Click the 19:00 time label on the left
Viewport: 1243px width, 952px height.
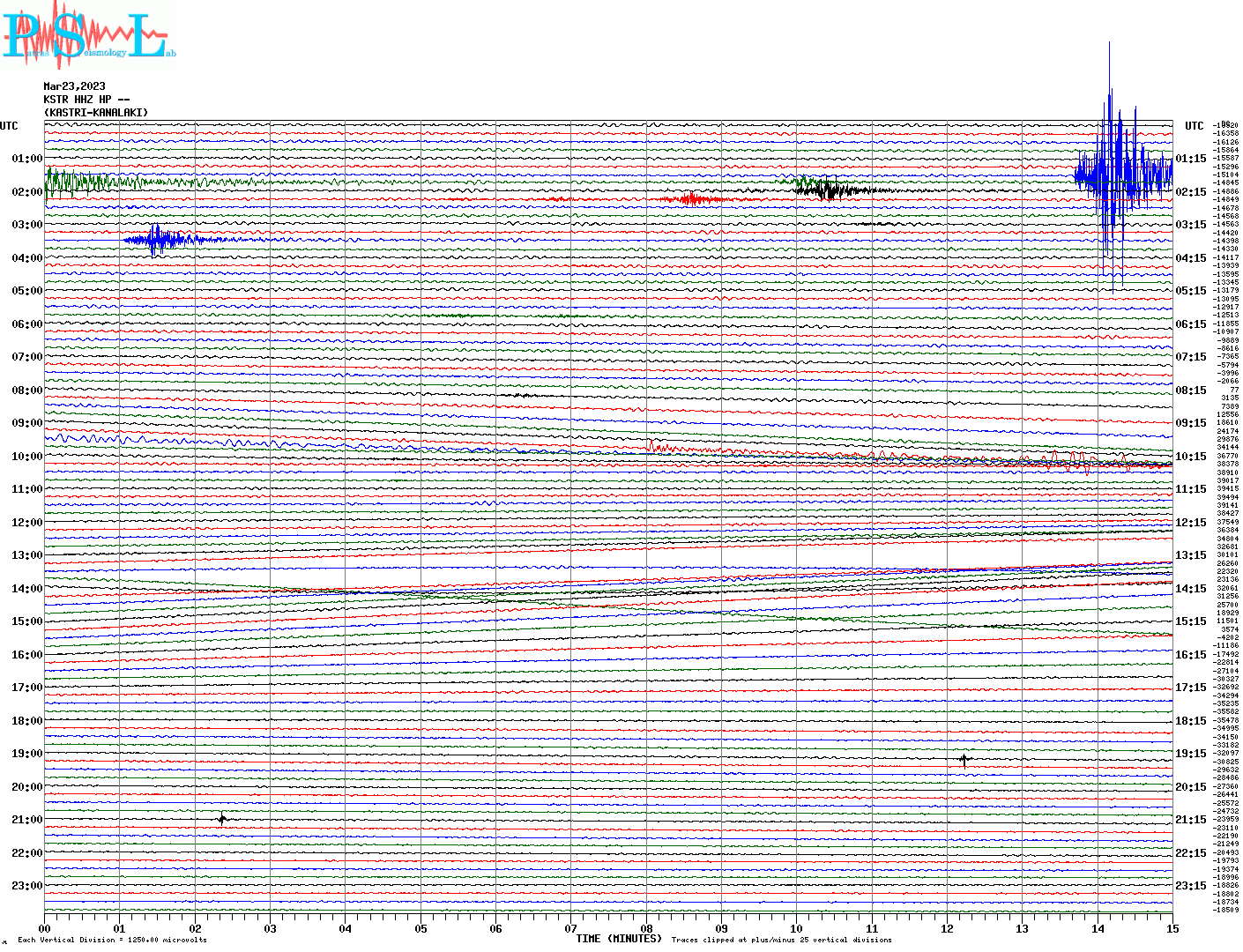(27, 754)
